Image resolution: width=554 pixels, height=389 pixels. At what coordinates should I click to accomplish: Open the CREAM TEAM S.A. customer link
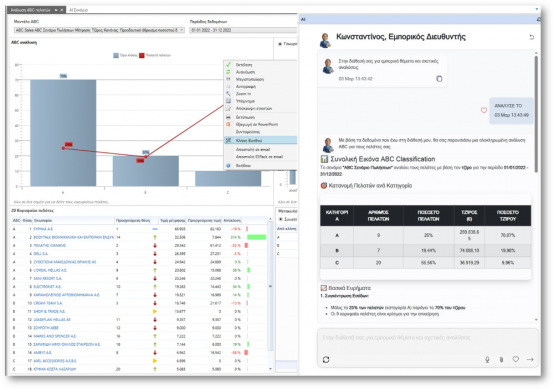coord(48,303)
